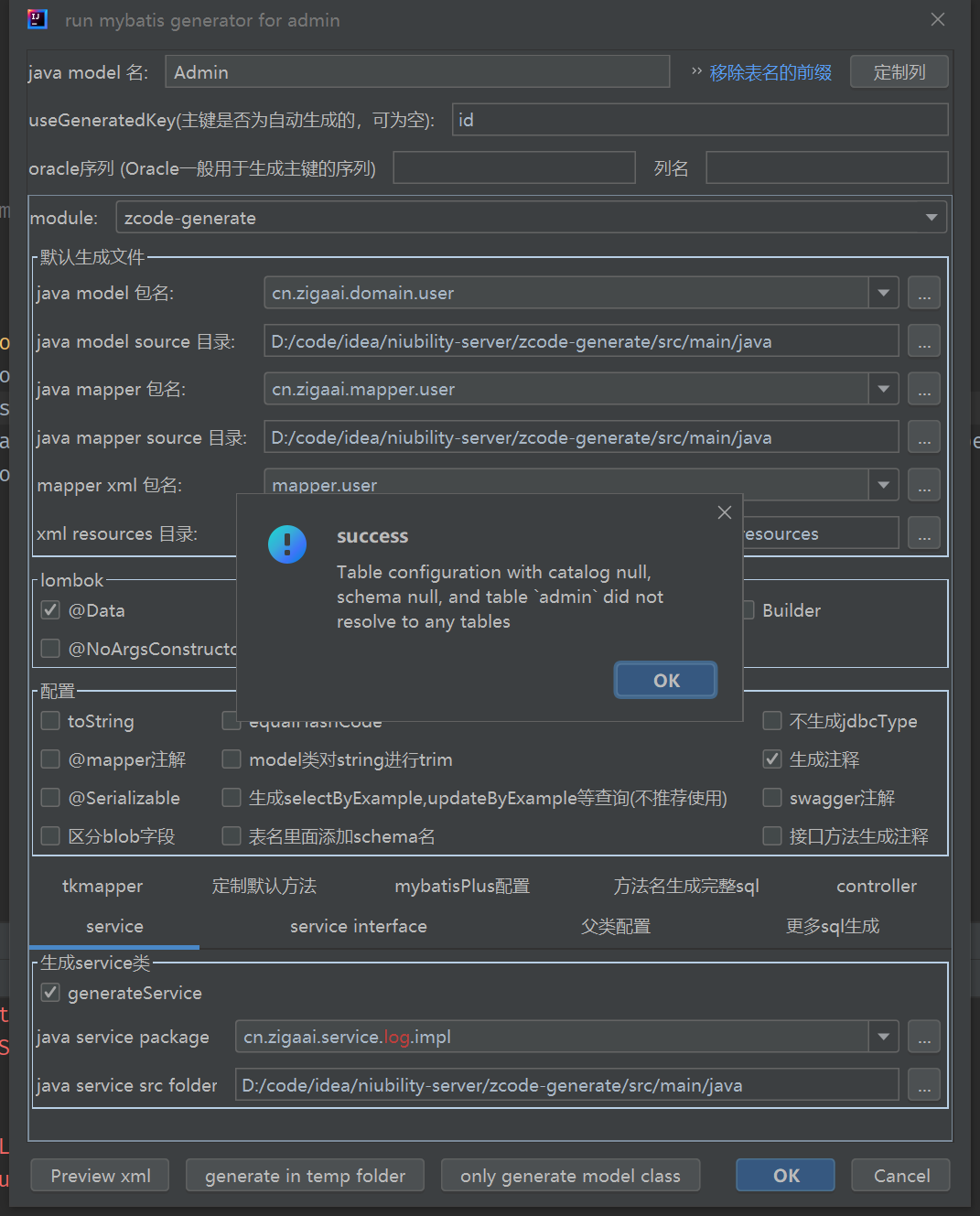The height and width of the screenshot is (1216, 980).
Task: Open file chooser for xml resources directory
Action: click(x=923, y=533)
